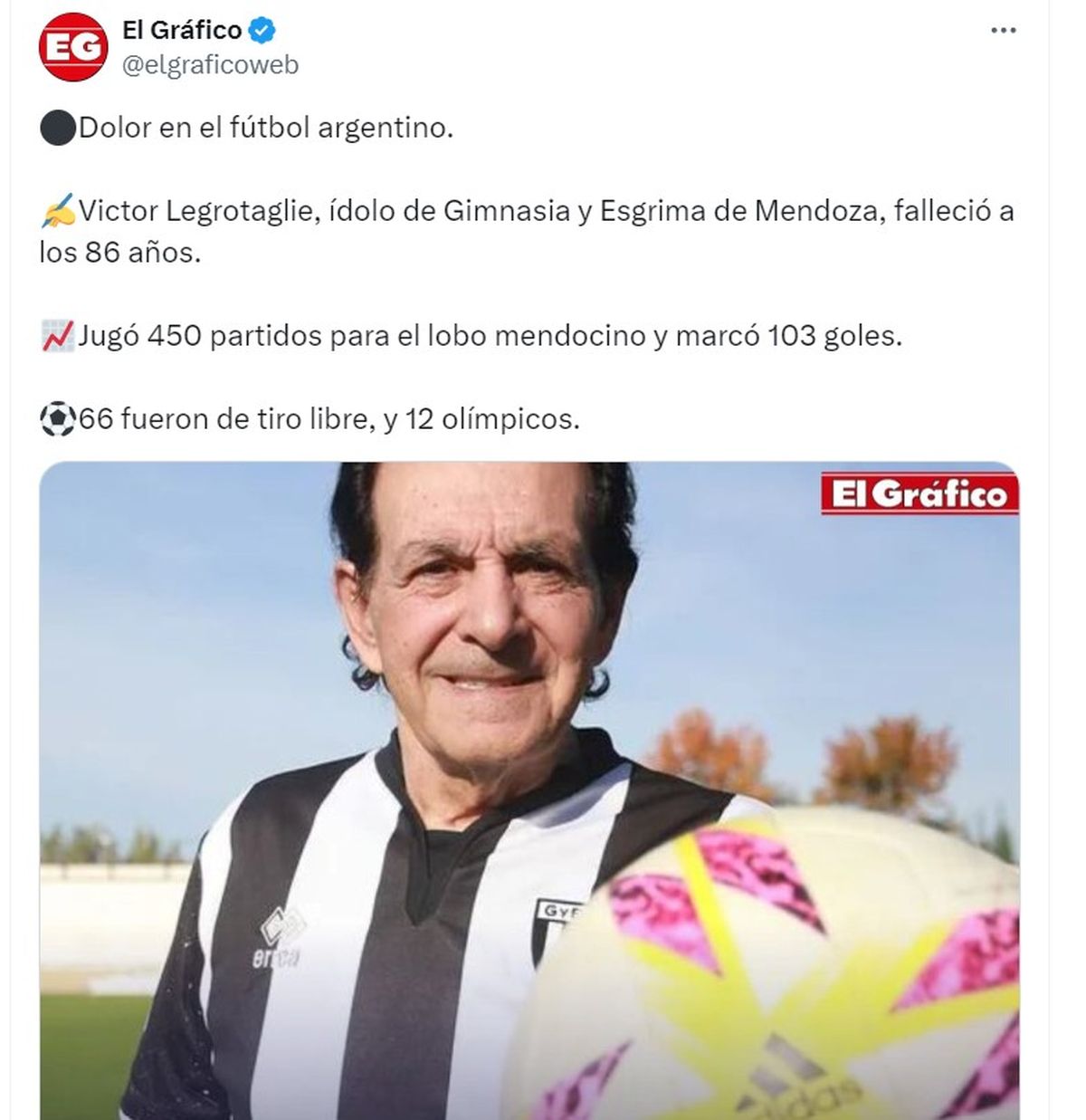Click the blue verified badge
Viewport: 1086px width, 1120px height.
(262, 31)
